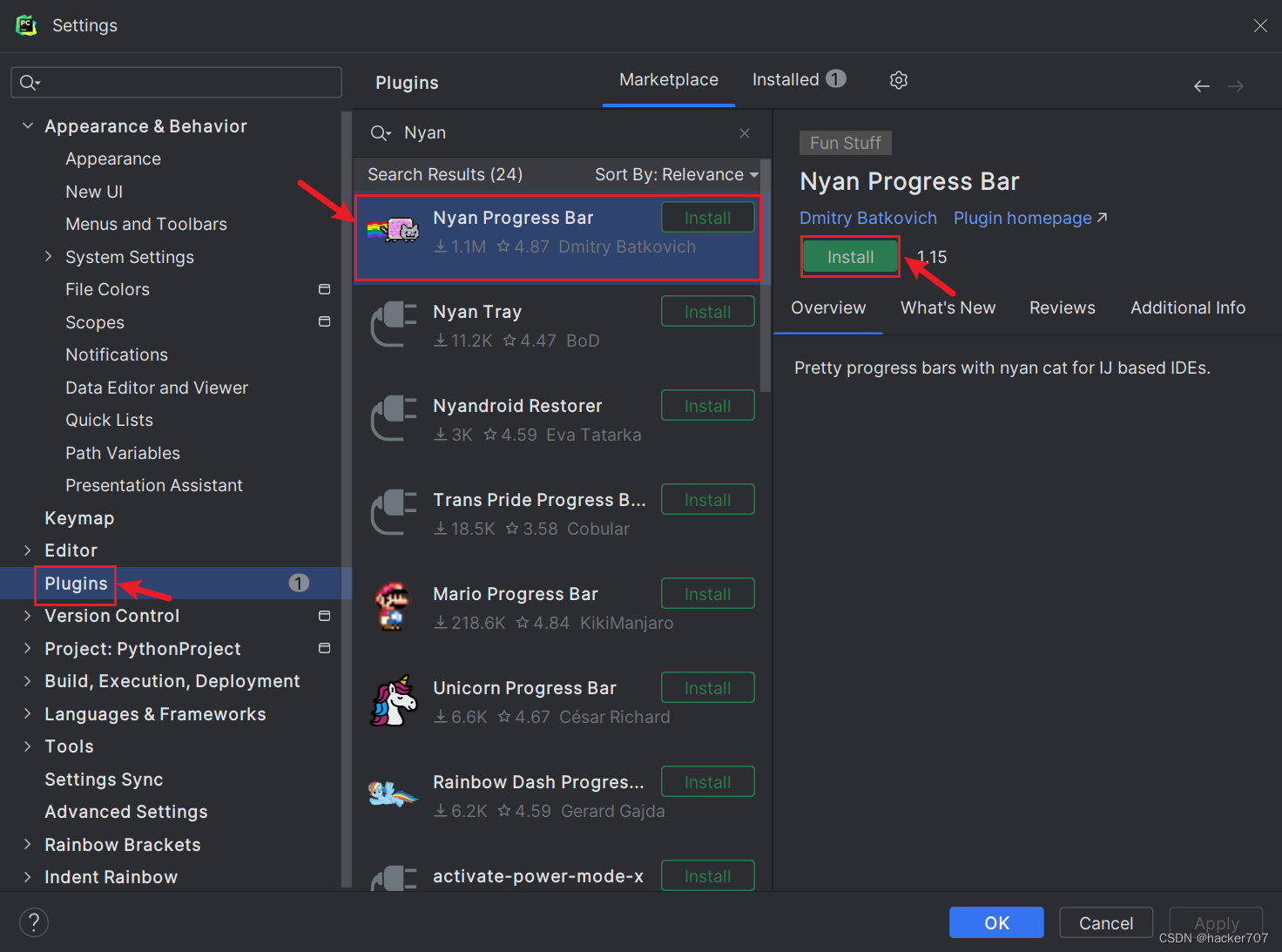Click the Cancel button
This screenshot has width=1282, height=952.
click(x=1106, y=923)
